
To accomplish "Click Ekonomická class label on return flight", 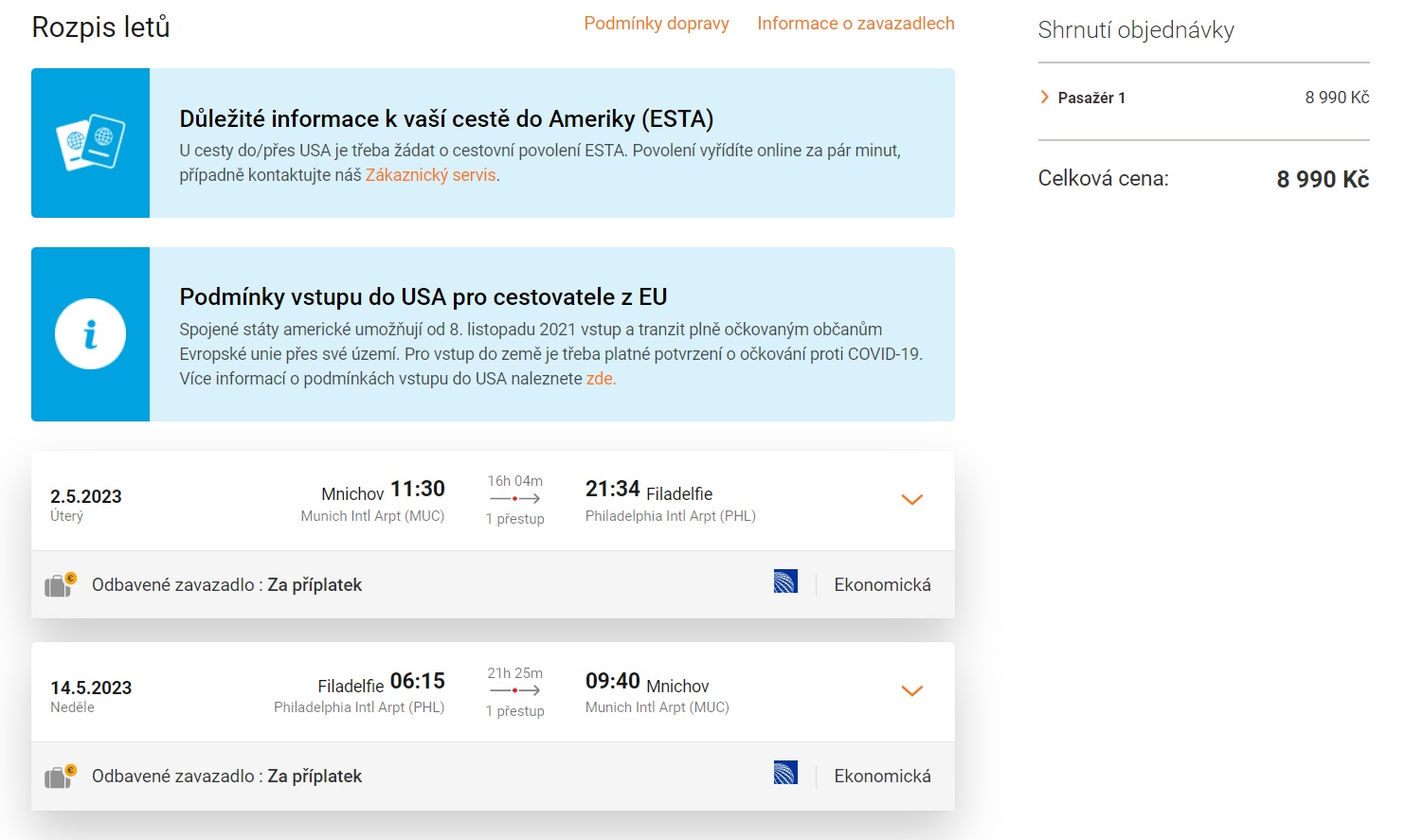I will (882, 777).
